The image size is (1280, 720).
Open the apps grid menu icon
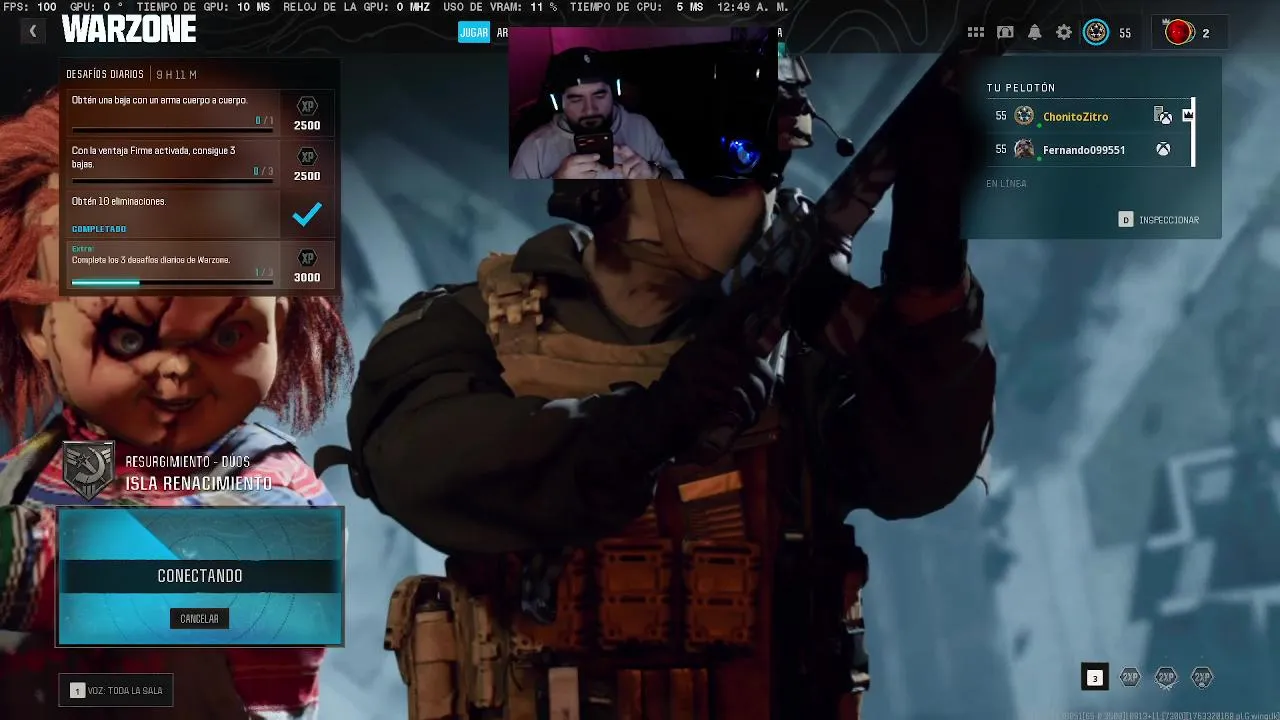(975, 33)
